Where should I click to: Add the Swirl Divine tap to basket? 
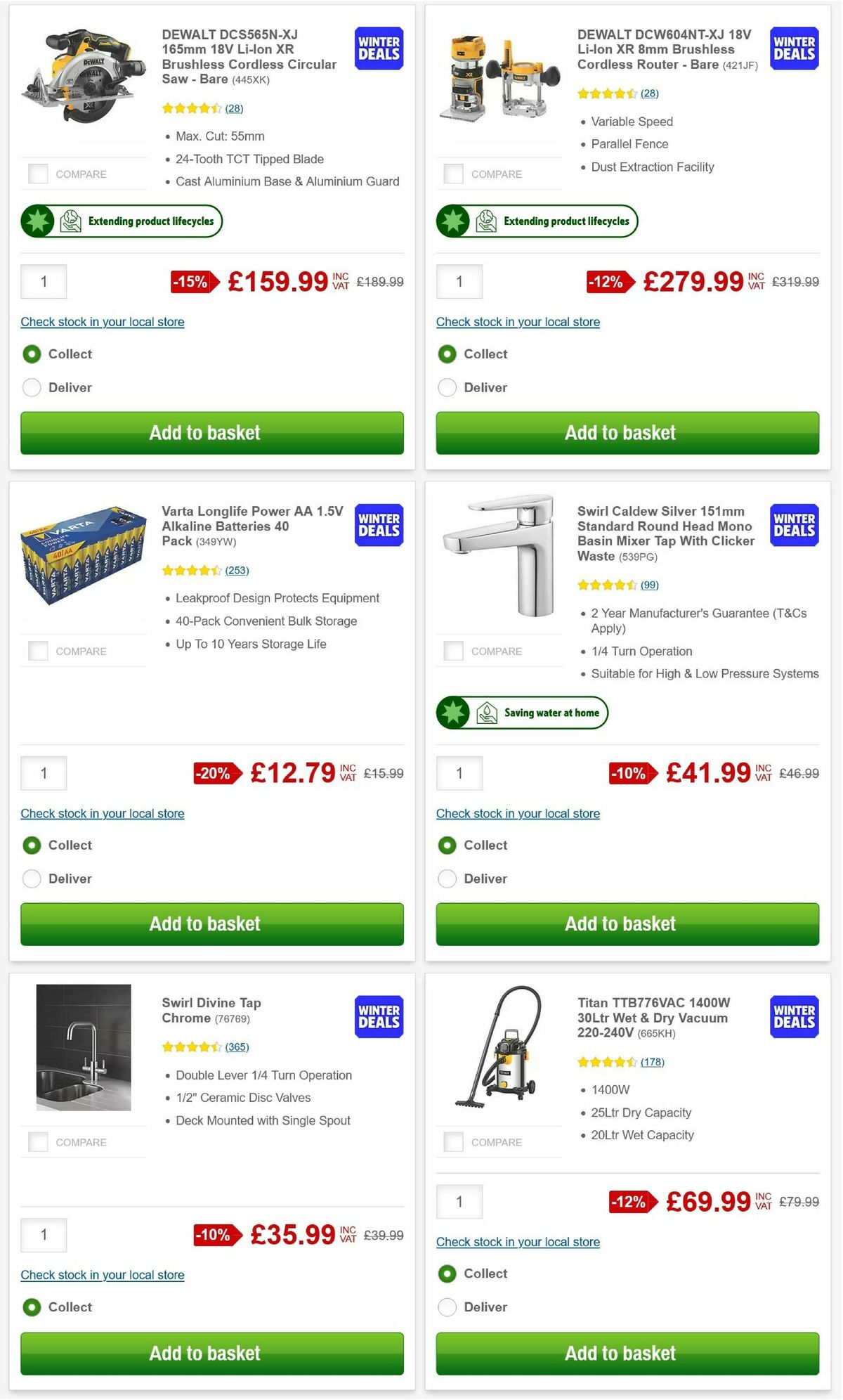click(x=207, y=1354)
